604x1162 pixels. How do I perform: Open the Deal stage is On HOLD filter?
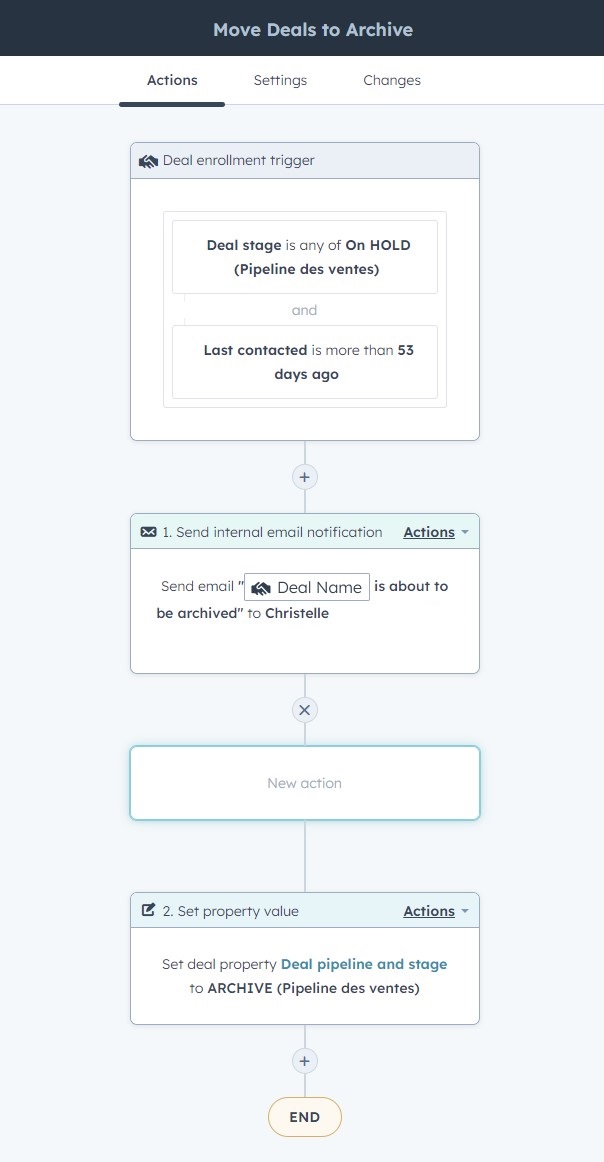(x=305, y=256)
